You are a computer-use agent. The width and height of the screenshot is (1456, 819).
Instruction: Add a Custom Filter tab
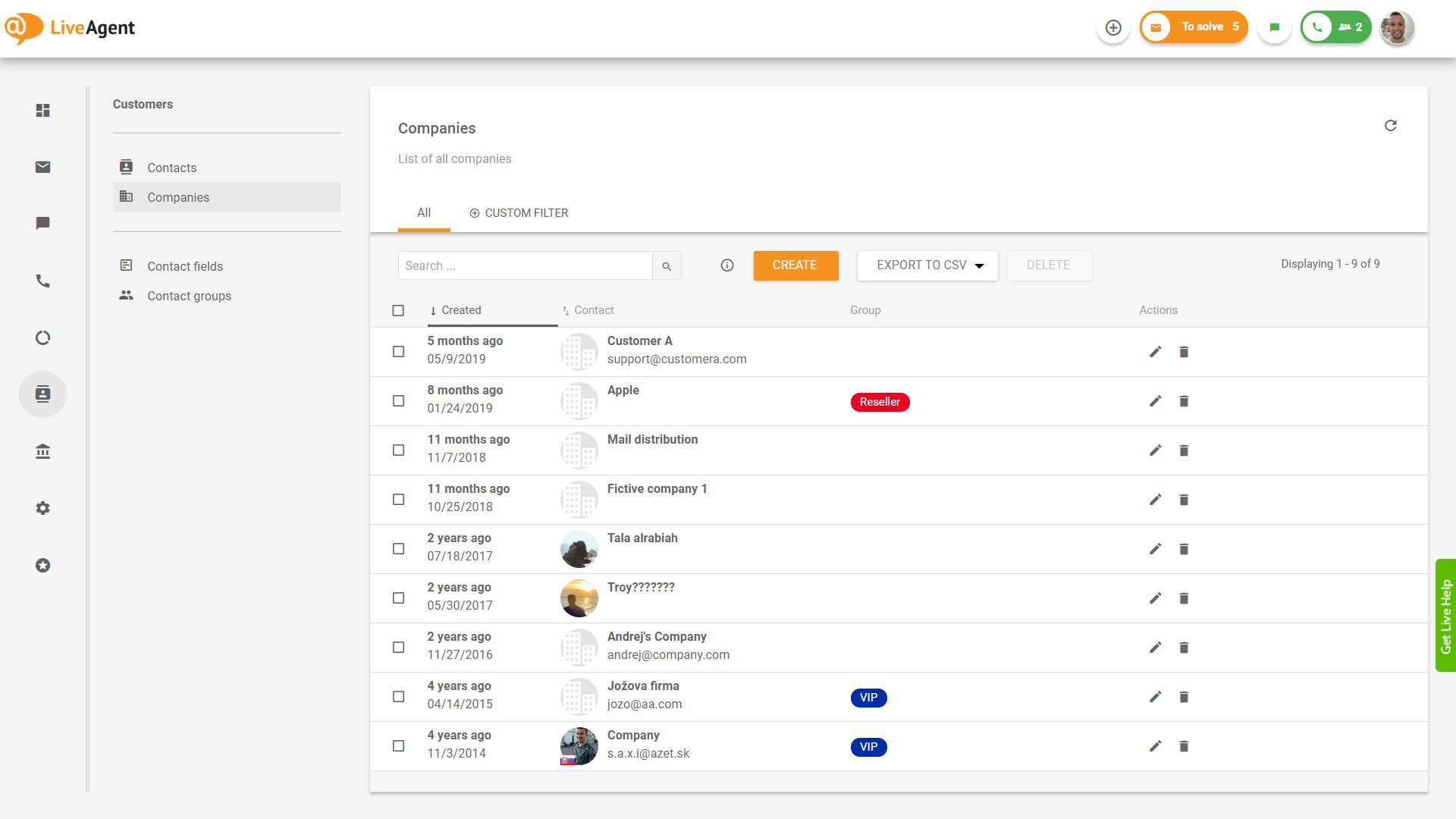tap(519, 213)
